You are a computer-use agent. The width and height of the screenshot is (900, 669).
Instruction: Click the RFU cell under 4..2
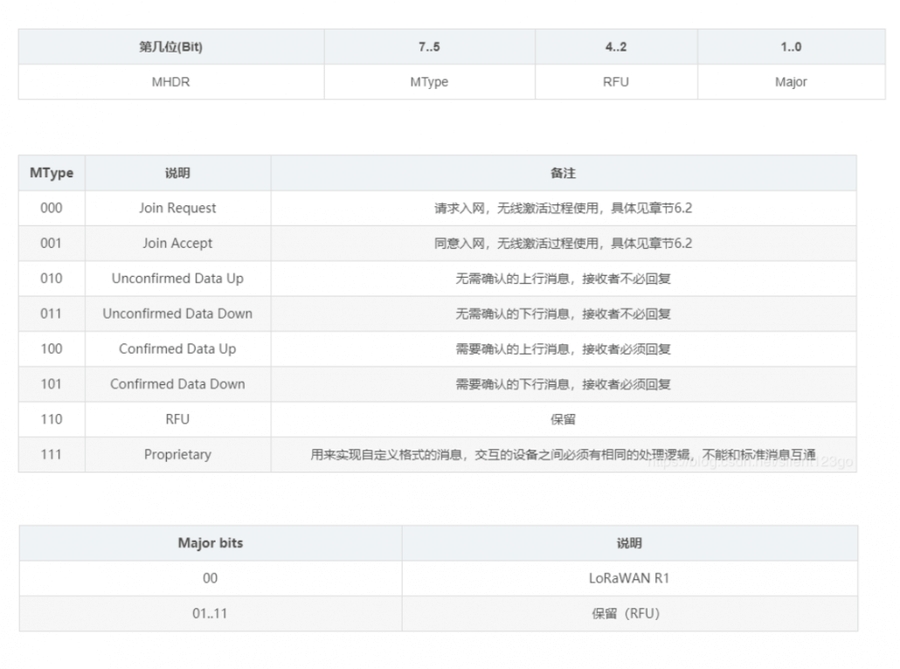click(x=616, y=82)
